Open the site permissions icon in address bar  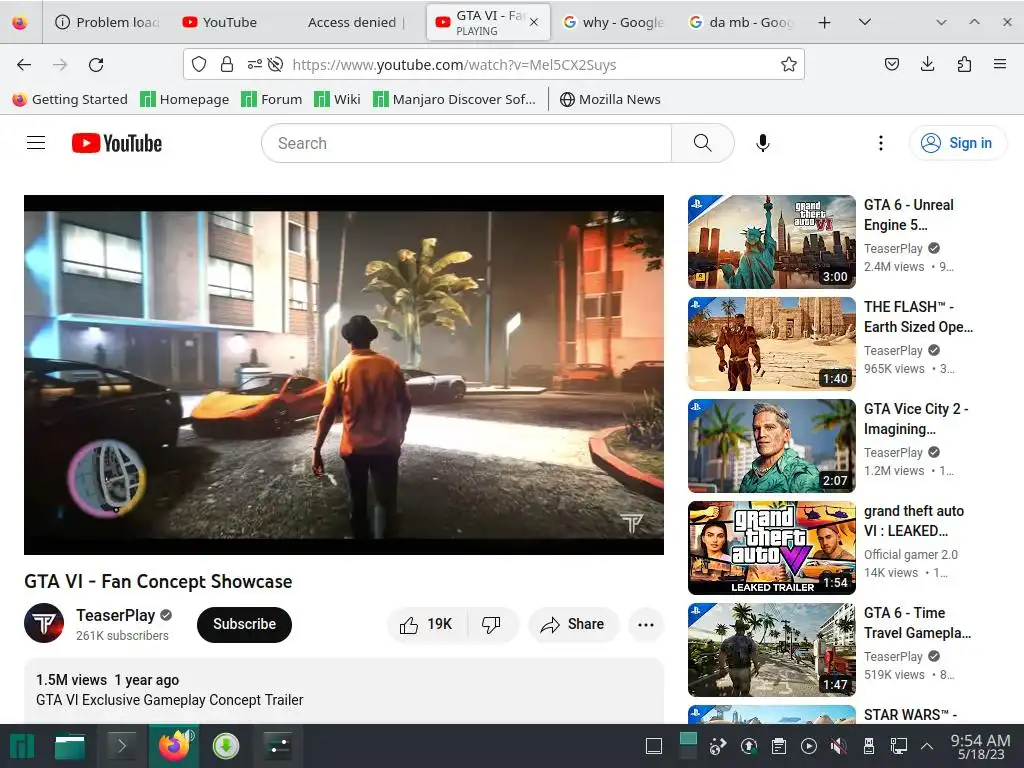tap(255, 65)
